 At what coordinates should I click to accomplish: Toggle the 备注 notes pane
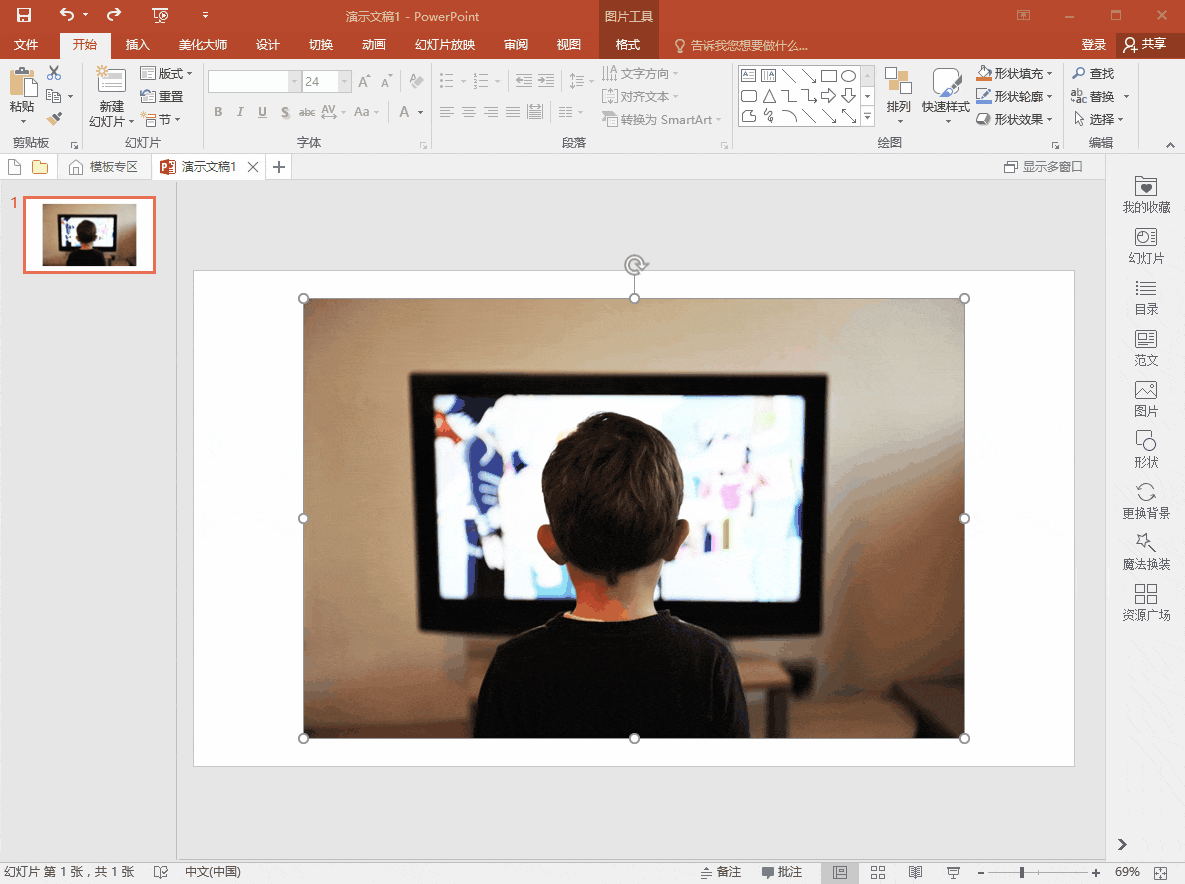click(720, 872)
